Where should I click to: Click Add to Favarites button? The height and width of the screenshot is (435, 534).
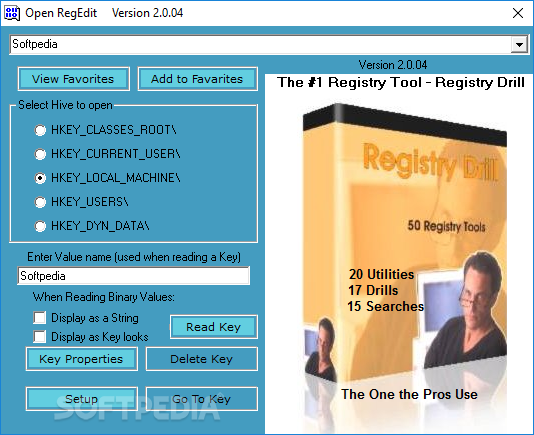pos(198,79)
